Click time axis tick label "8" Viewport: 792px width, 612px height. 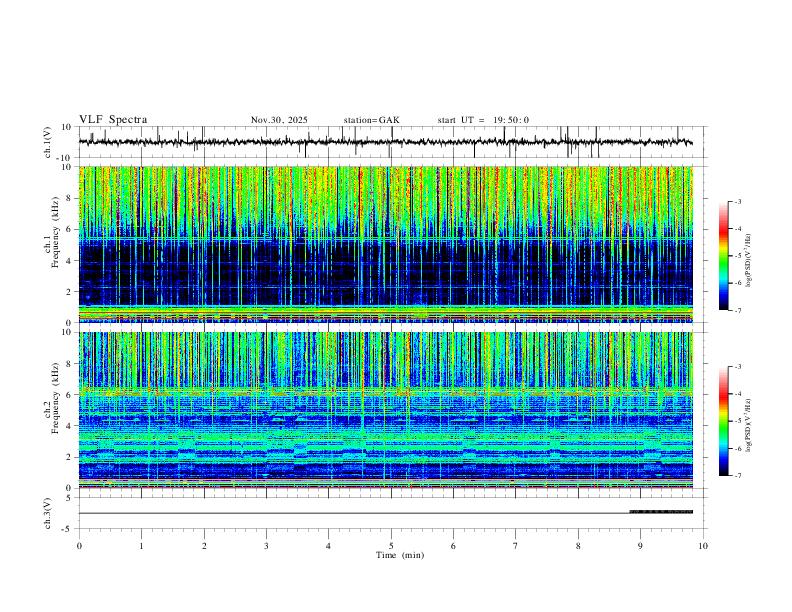point(578,546)
